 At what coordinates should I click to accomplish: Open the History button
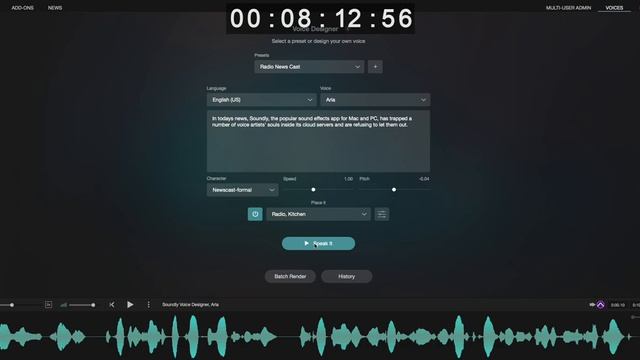coord(347,276)
